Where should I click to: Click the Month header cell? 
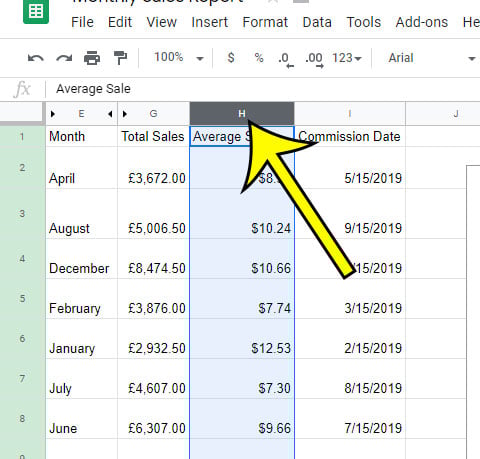click(81, 136)
